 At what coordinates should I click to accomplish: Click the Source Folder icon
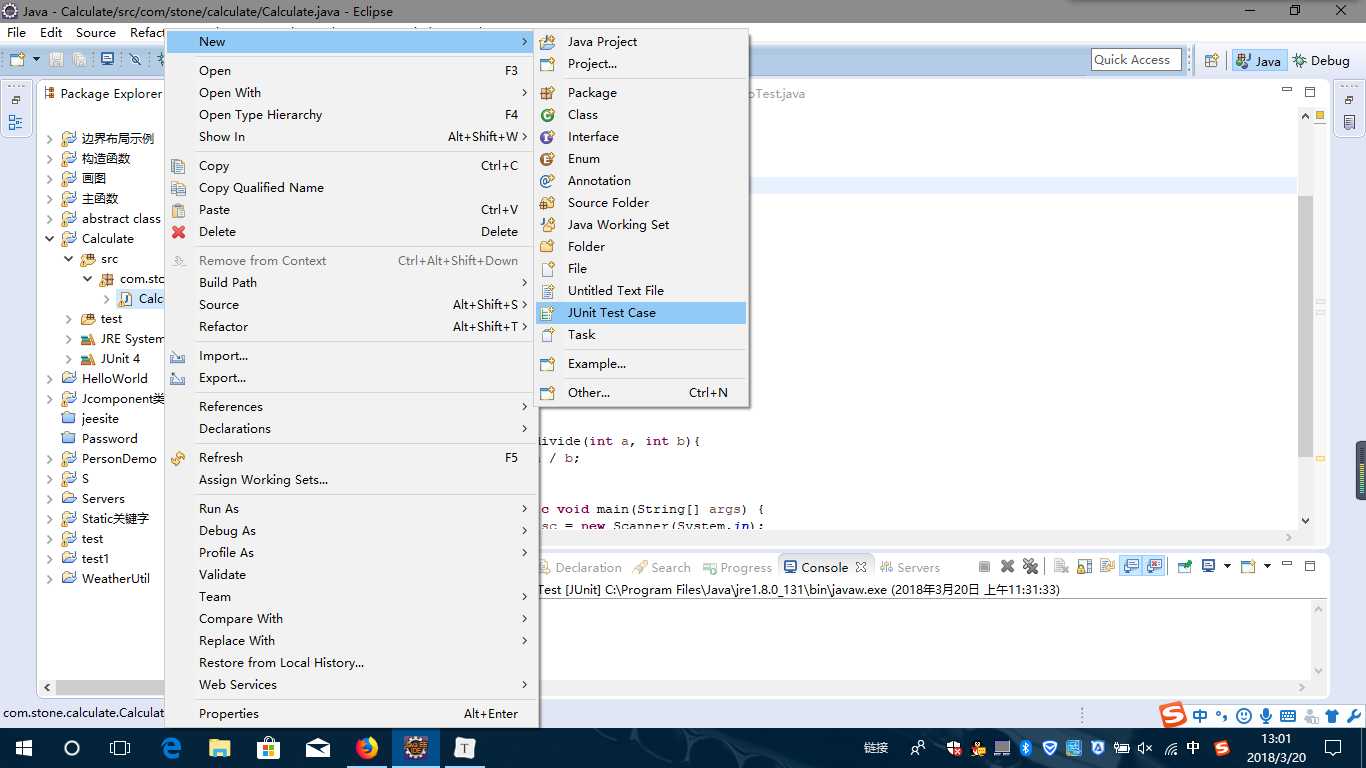point(547,203)
